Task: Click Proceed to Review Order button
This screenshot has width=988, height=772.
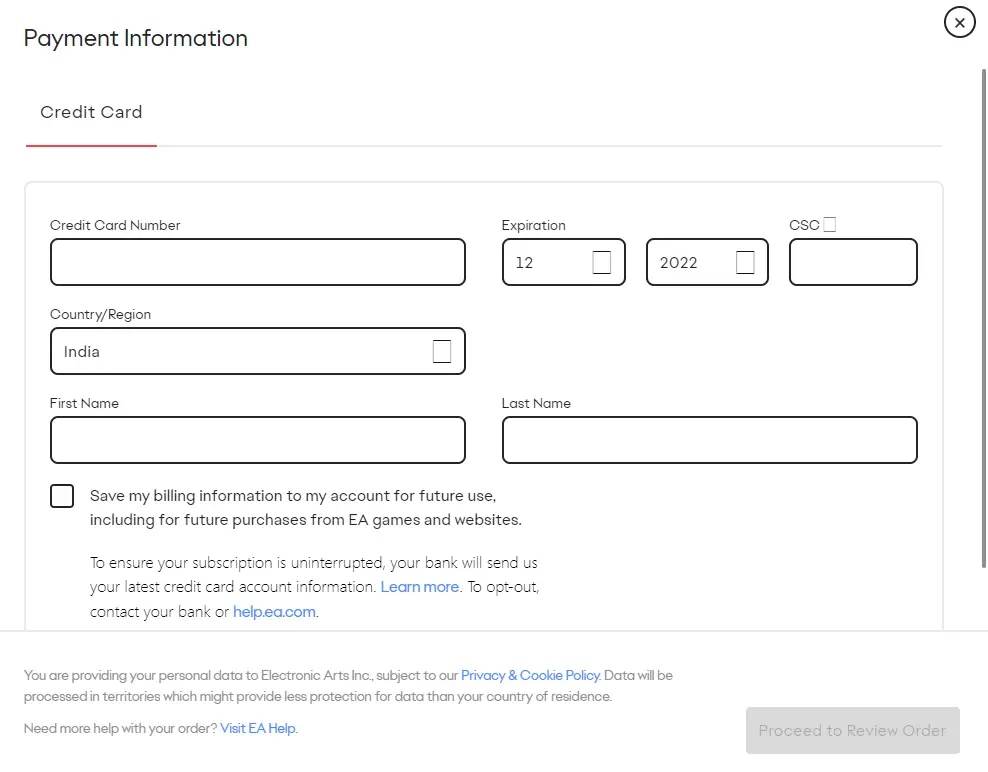Action: tap(853, 730)
